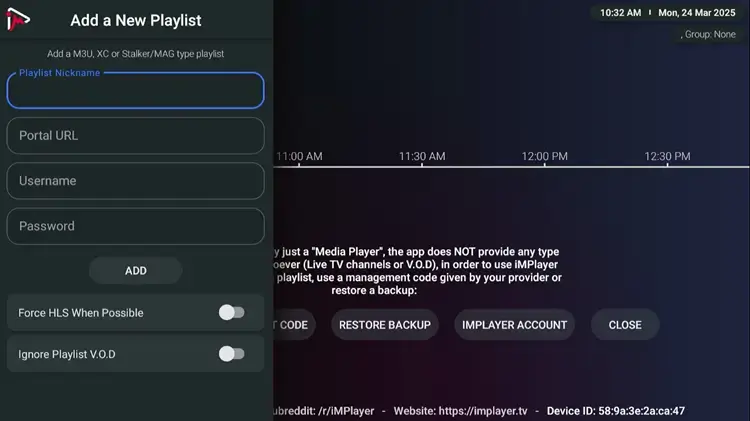750x421 pixels.
Task: Select the 12:00 PM timeline marker
Action: [545, 156]
